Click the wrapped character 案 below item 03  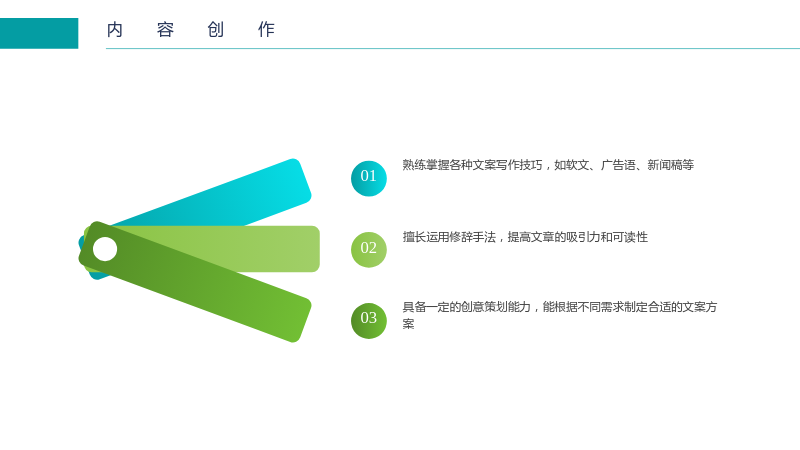[x=408, y=324]
